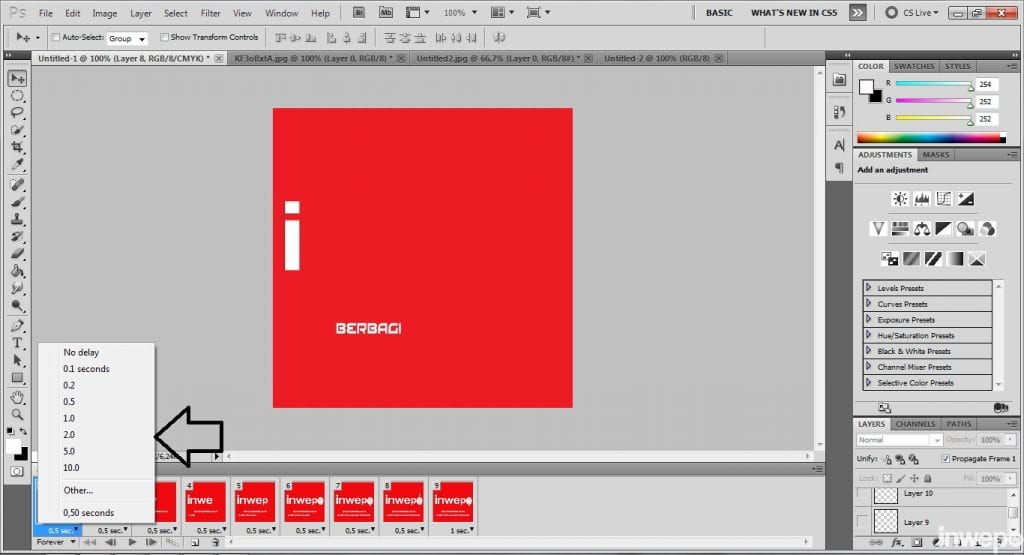Click the WHAT'S NEW IN CS5 workspace button
Viewport: 1024px width, 555px height.
click(792, 13)
